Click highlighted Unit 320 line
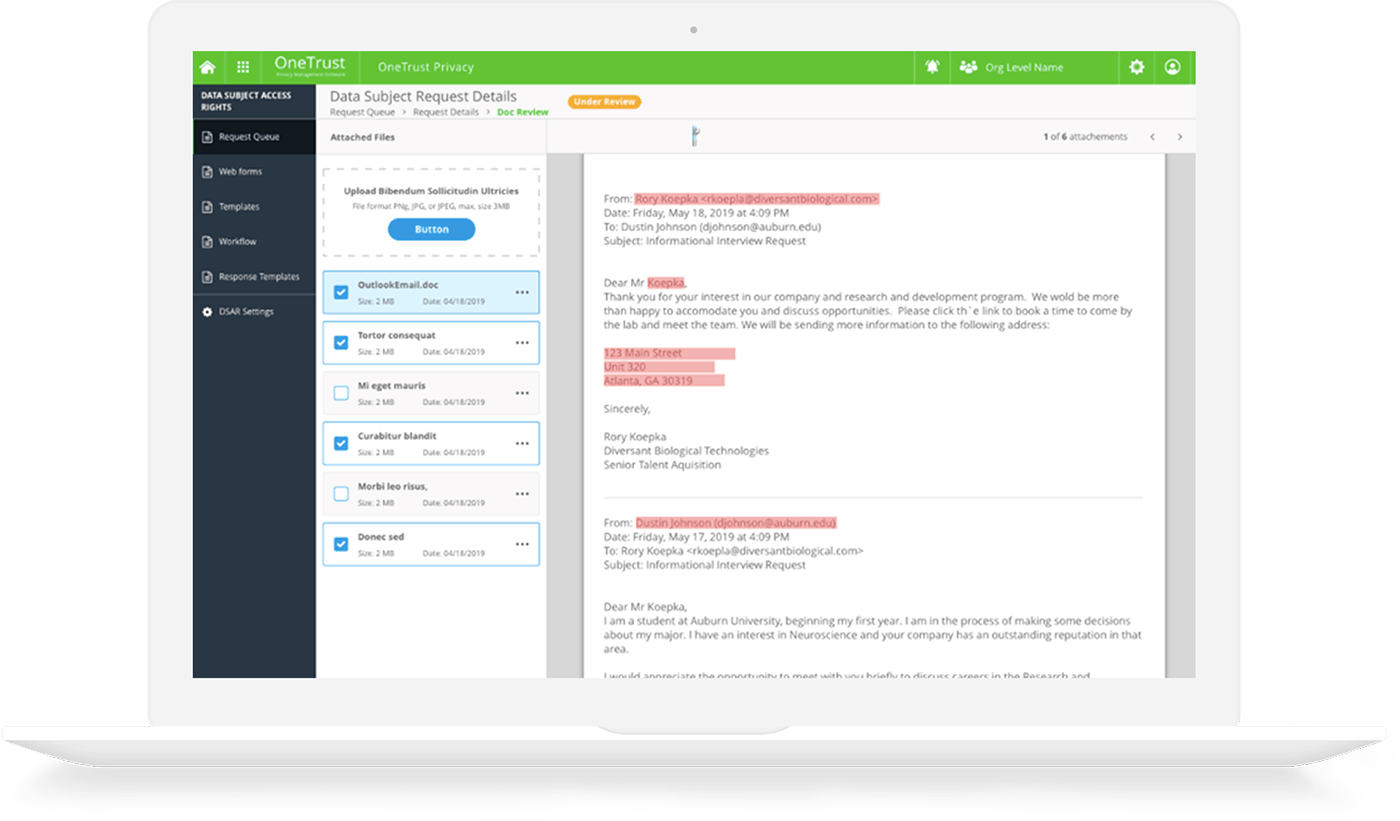 click(x=659, y=367)
